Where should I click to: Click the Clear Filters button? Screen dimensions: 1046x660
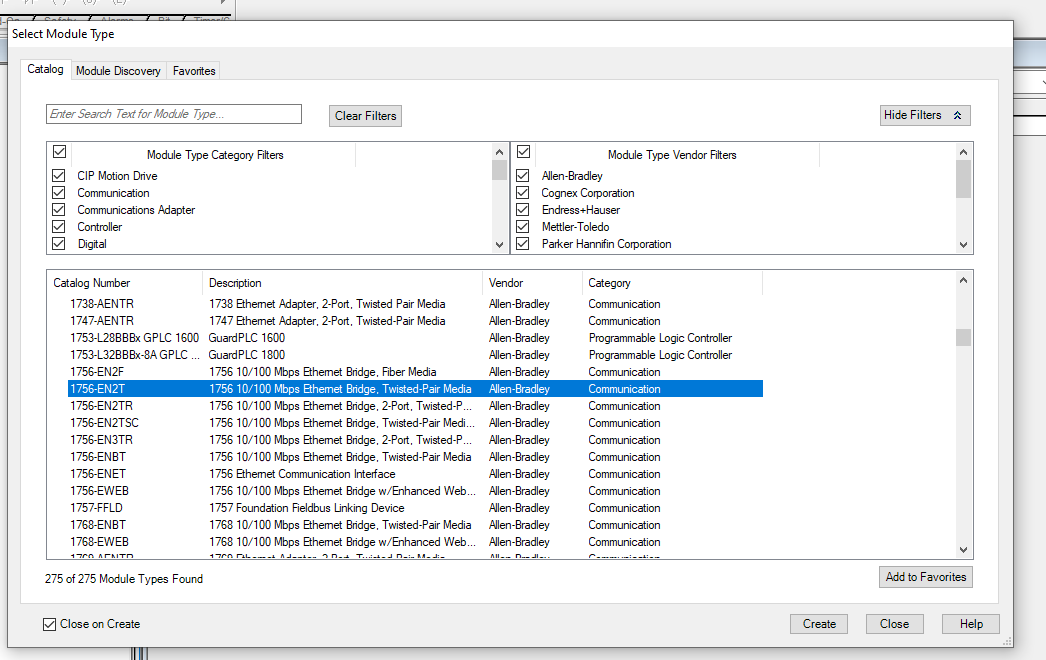366,116
